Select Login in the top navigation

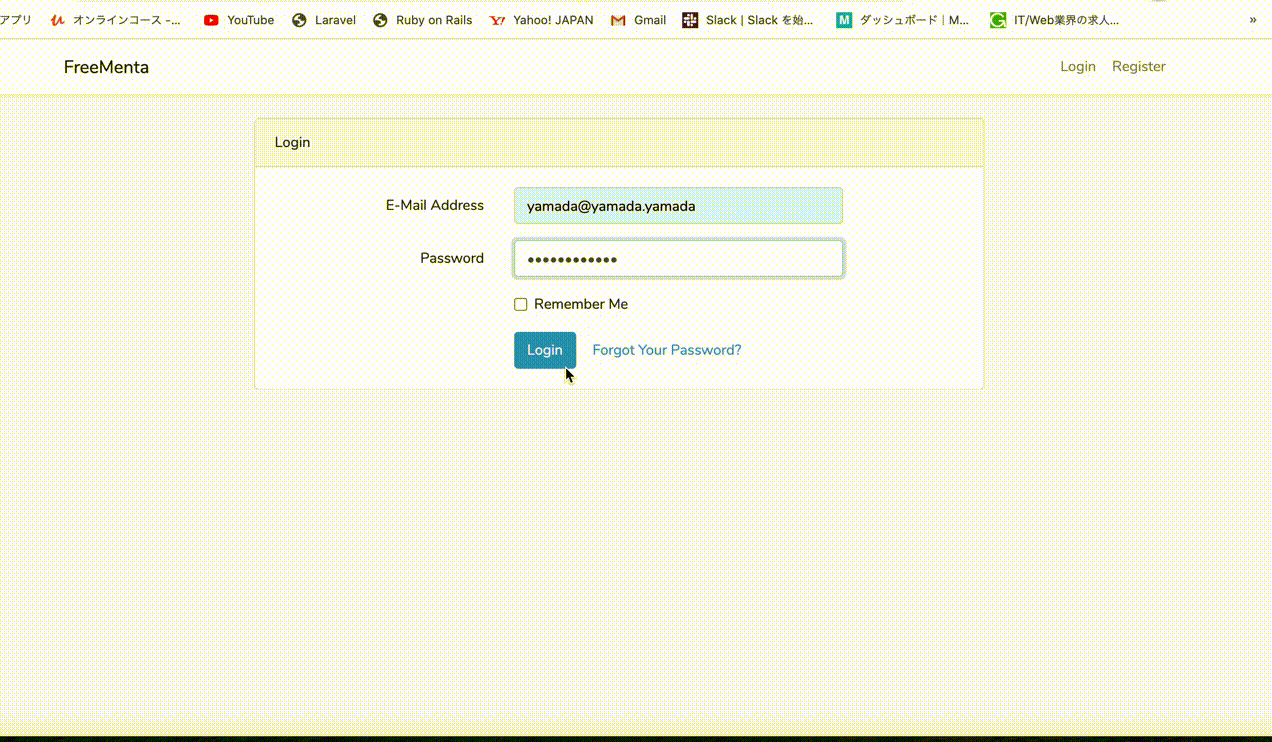point(1078,66)
